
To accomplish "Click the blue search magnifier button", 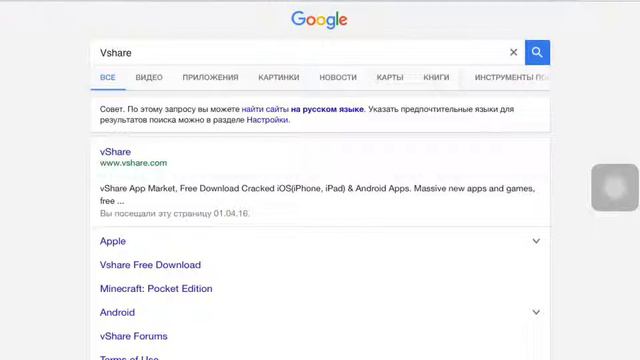I will point(537,53).
